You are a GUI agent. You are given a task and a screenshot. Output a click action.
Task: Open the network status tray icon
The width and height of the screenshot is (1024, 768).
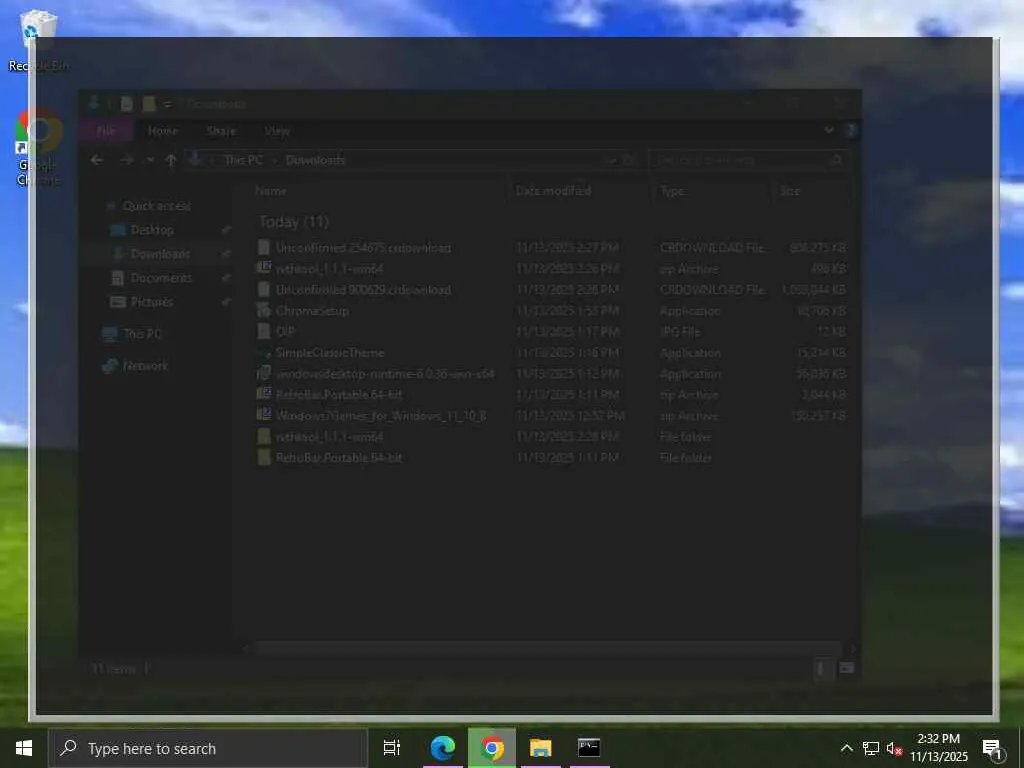(871, 748)
